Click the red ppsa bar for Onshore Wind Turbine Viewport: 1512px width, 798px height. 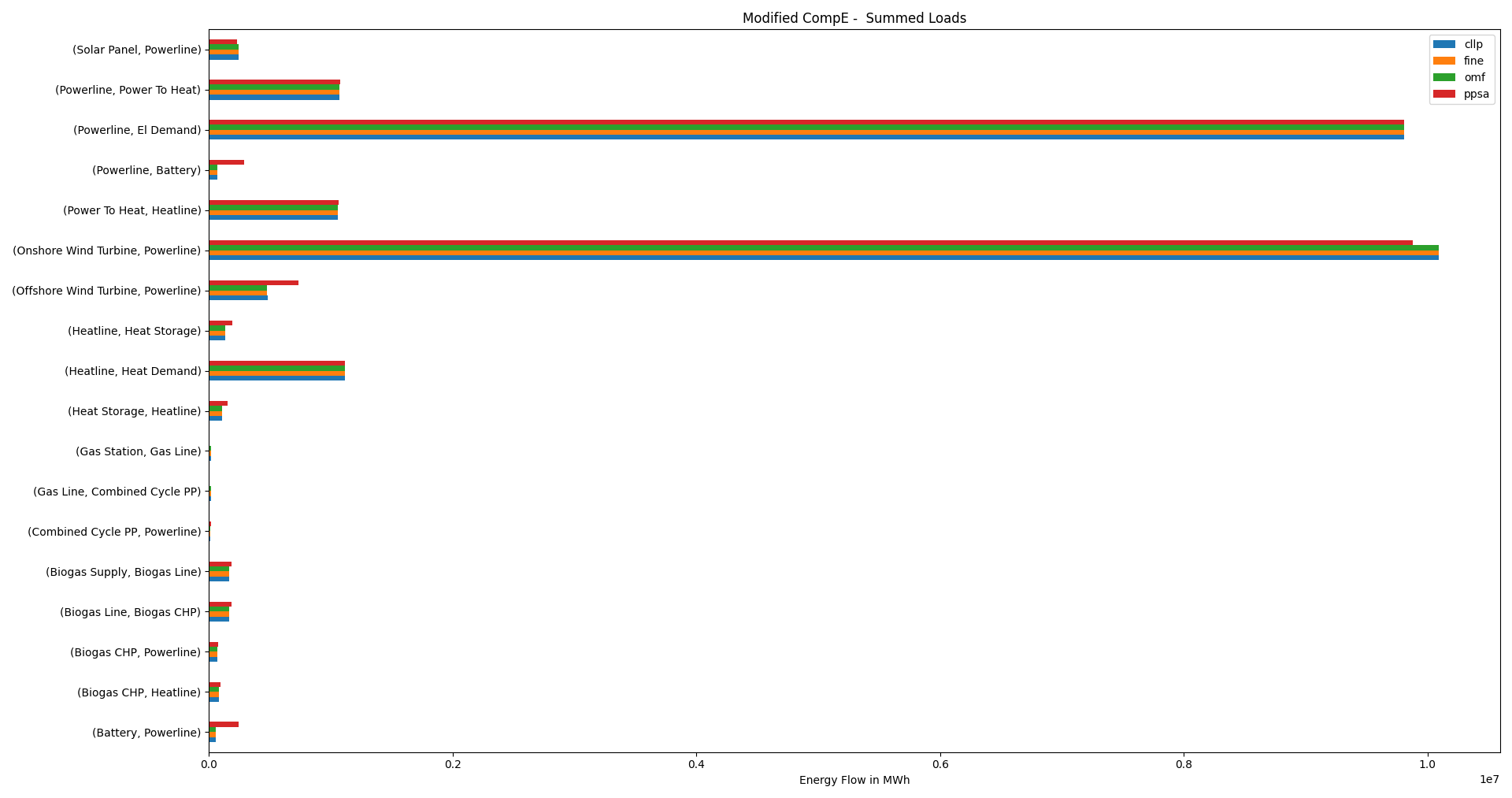[810, 243]
